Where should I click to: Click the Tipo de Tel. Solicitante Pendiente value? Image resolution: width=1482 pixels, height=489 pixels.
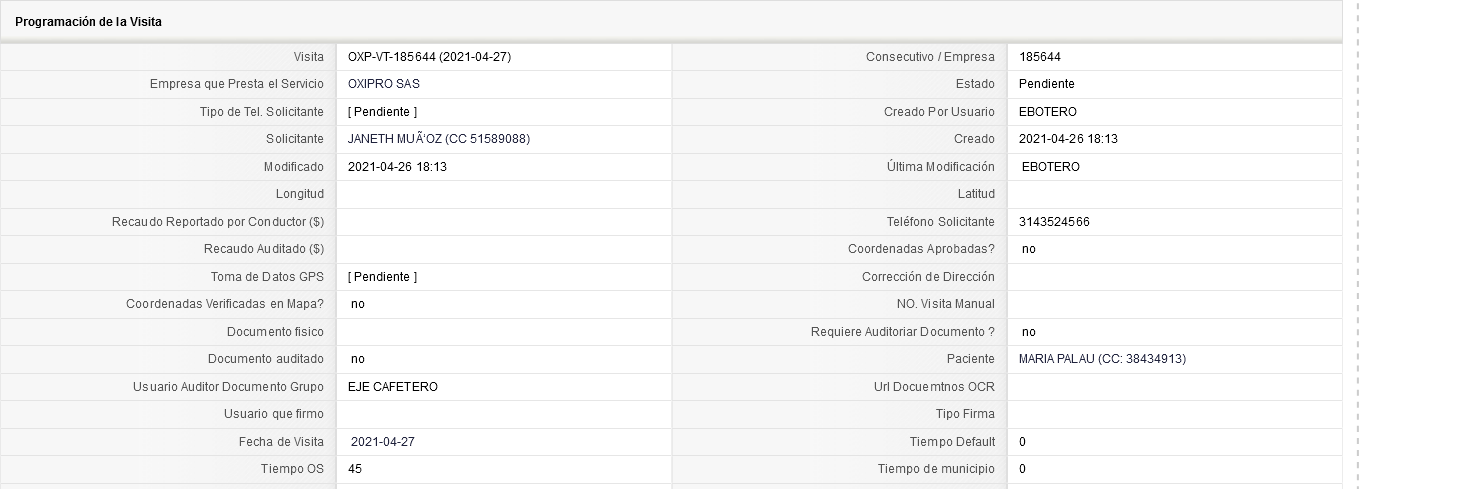coord(383,112)
